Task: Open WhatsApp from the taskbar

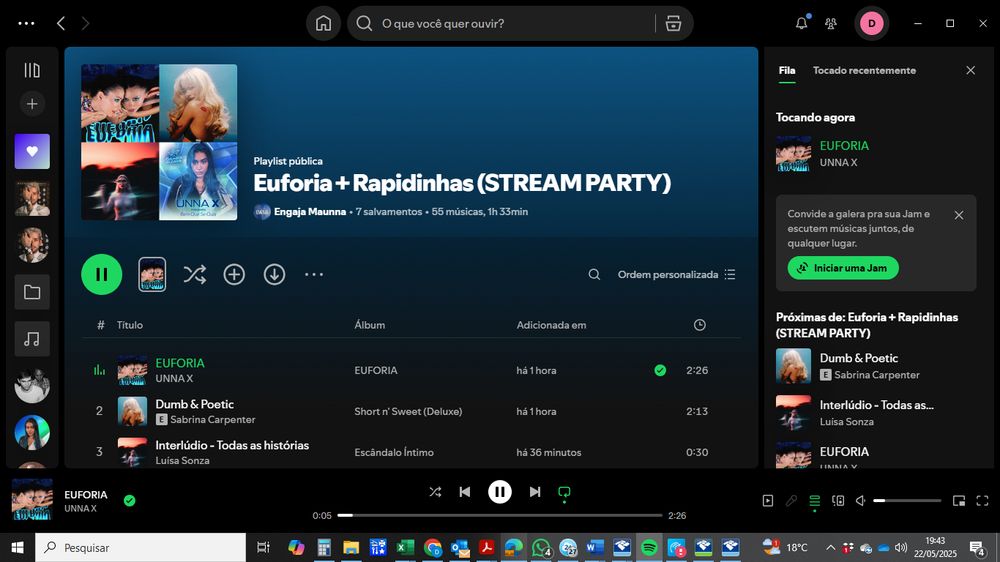Action: [541, 547]
